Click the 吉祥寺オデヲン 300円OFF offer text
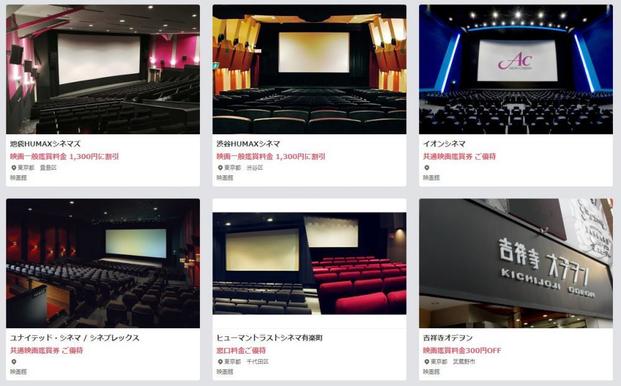 point(462,350)
